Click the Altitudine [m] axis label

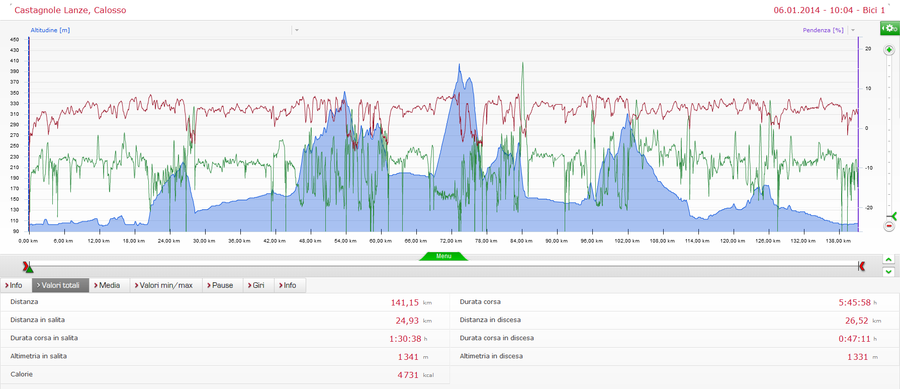50,30
